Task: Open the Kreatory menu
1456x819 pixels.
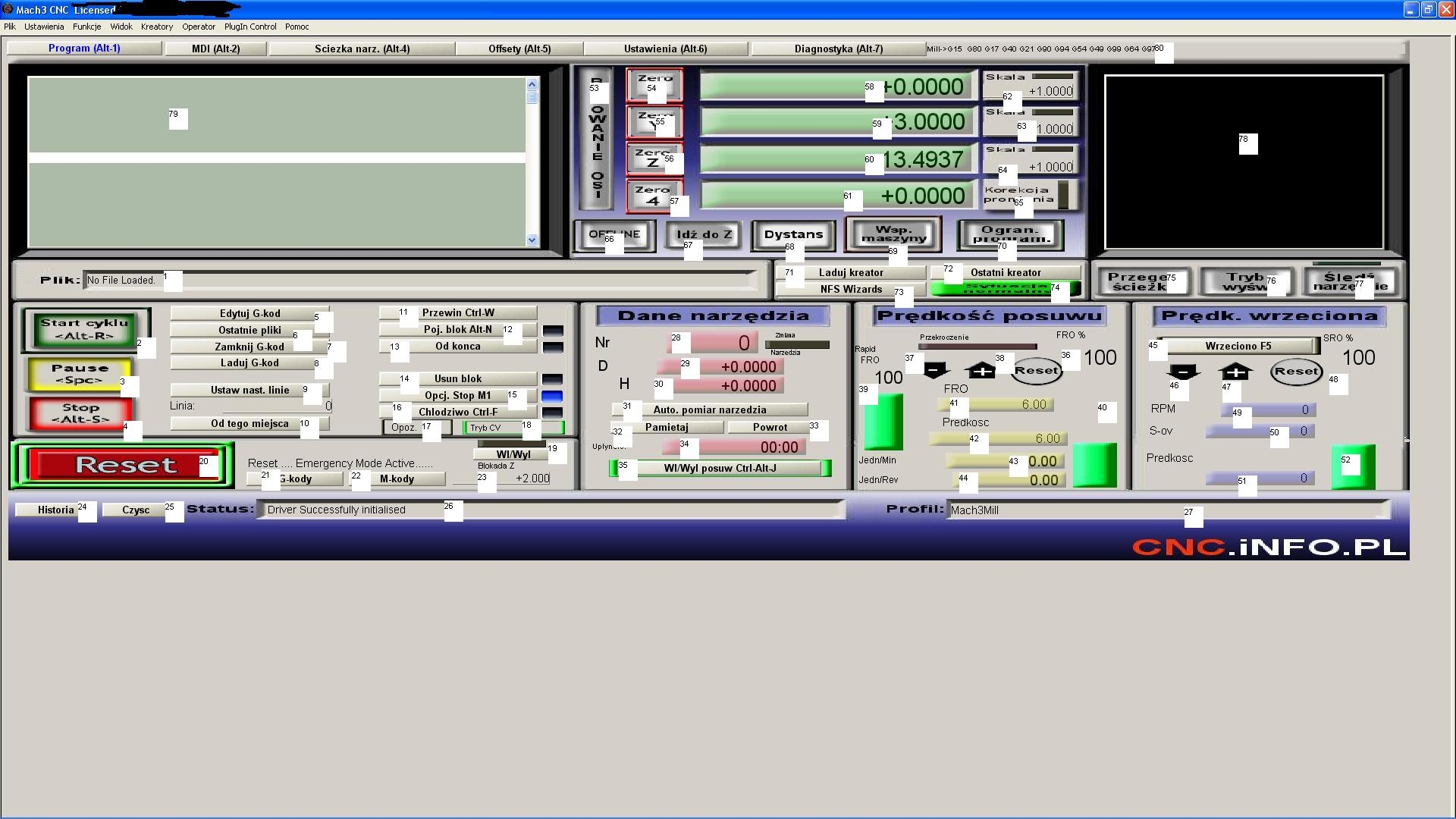Action: pyautogui.click(x=157, y=27)
